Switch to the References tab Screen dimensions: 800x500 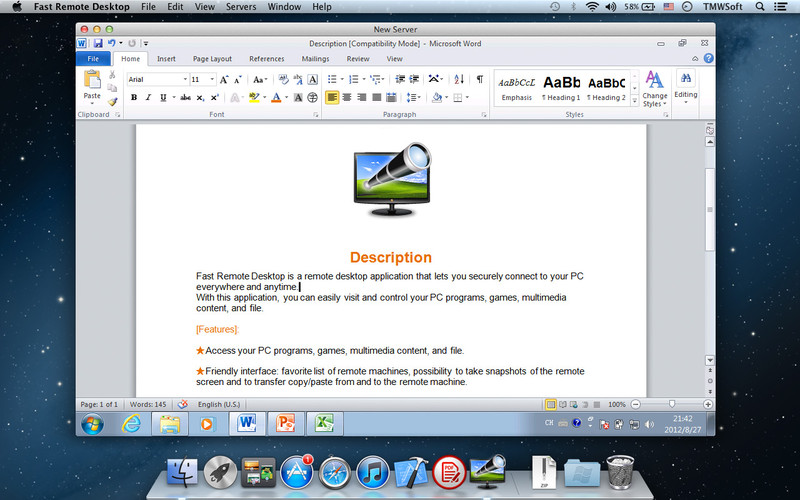coord(266,59)
